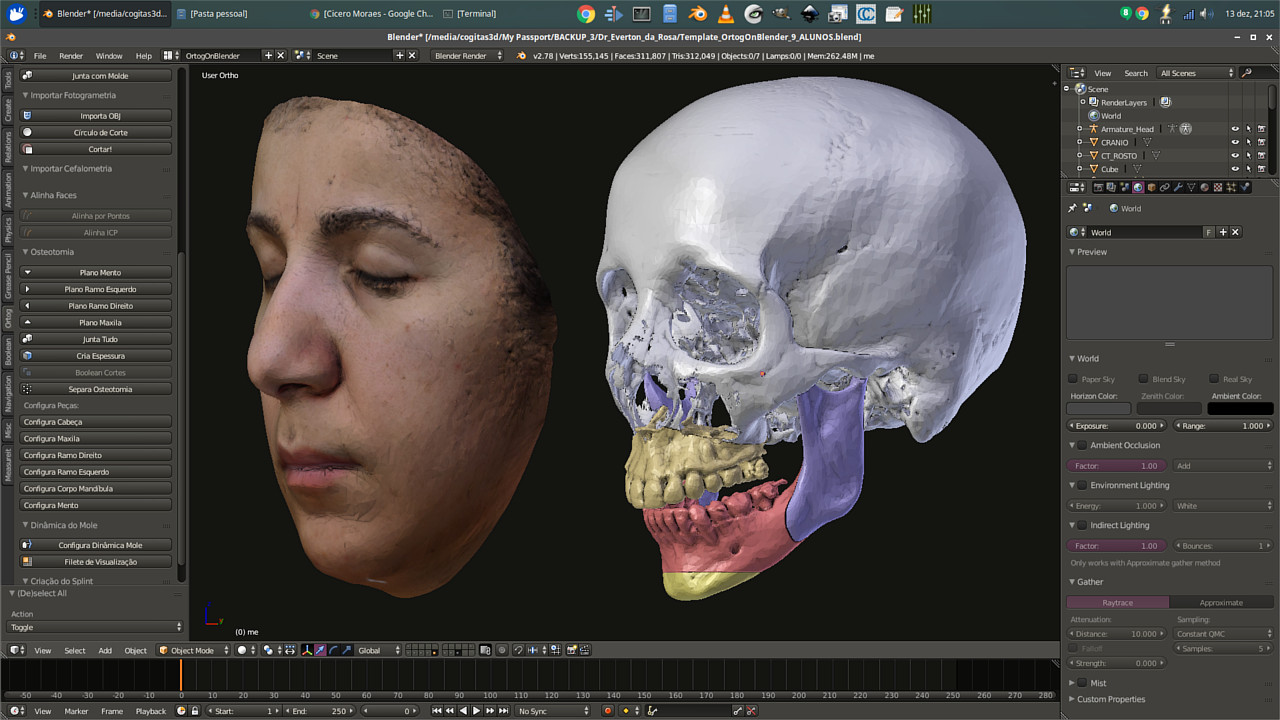
Task: Click the Horizon Color swatch
Action: pyautogui.click(x=1098, y=409)
